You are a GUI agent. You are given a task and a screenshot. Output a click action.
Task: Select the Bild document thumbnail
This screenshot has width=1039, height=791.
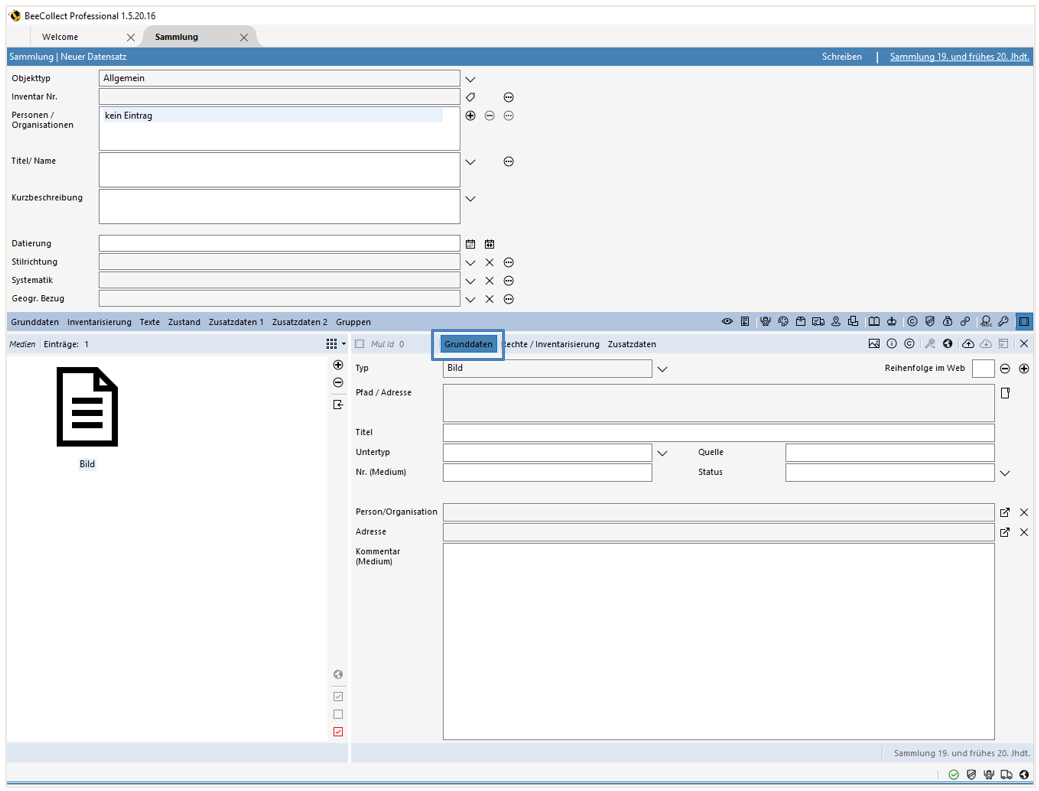pyautogui.click(x=87, y=408)
